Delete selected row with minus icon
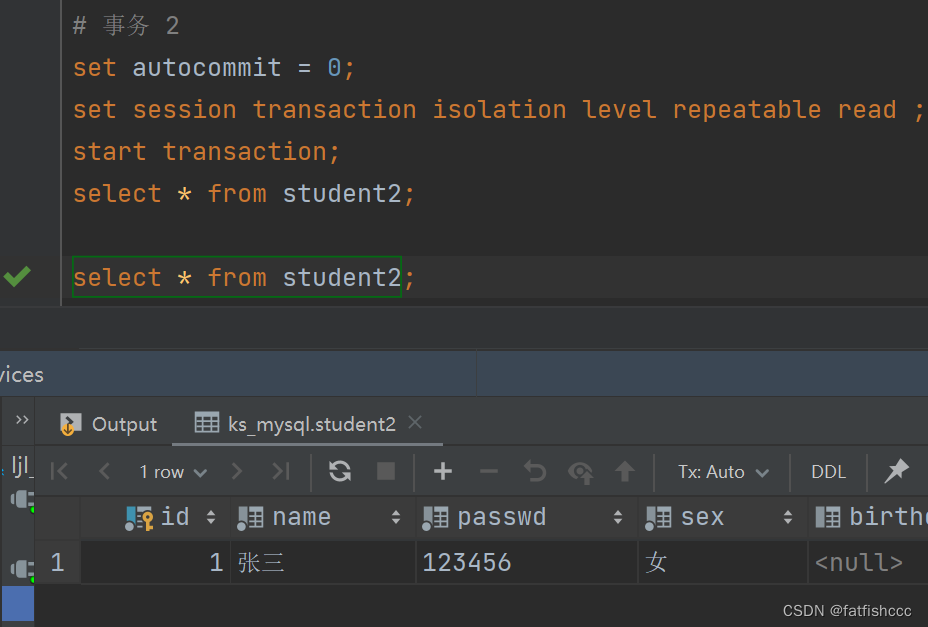Screen dimensions: 928x627 [x=489, y=471]
